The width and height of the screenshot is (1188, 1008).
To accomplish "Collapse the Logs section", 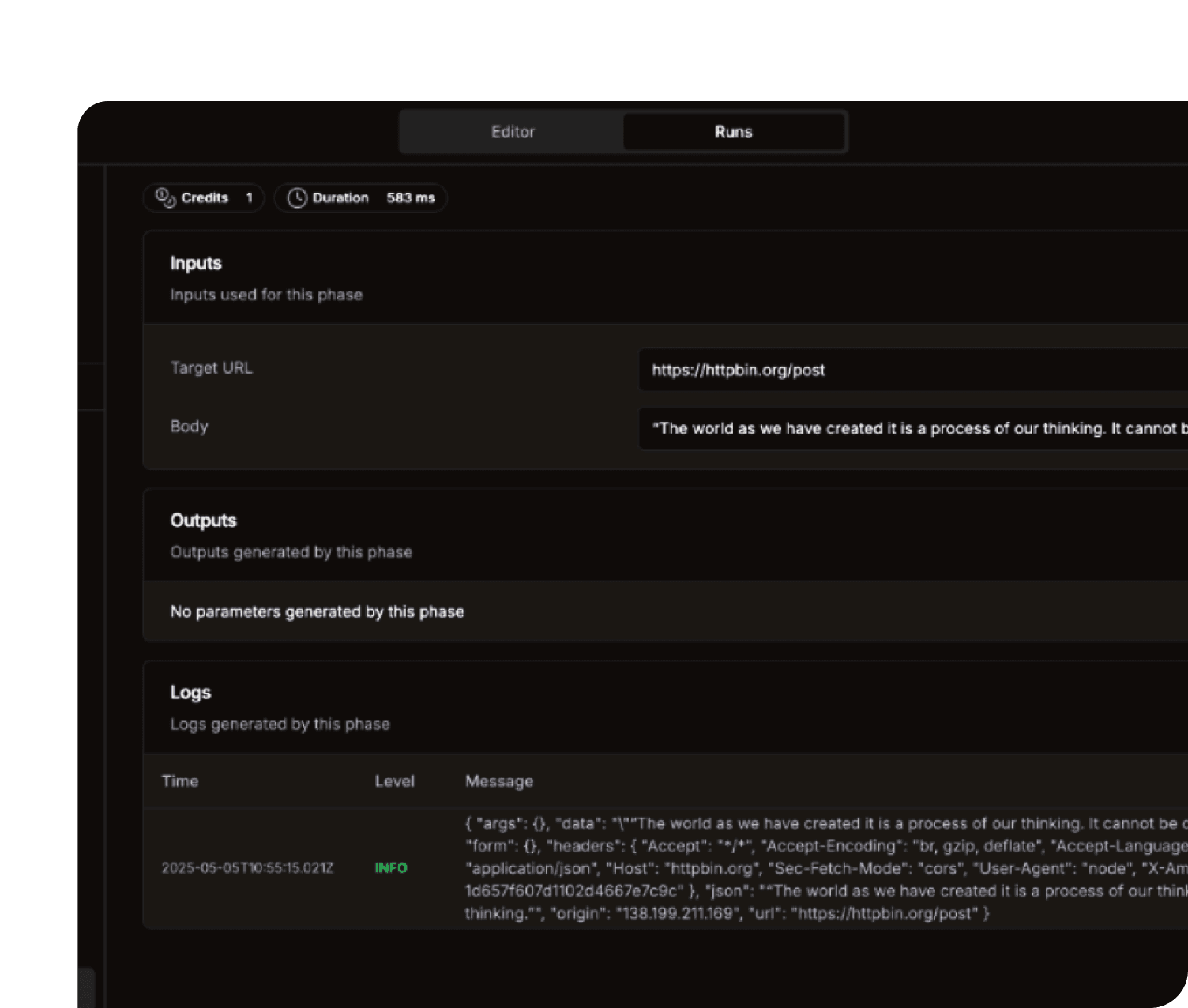I will point(190,691).
